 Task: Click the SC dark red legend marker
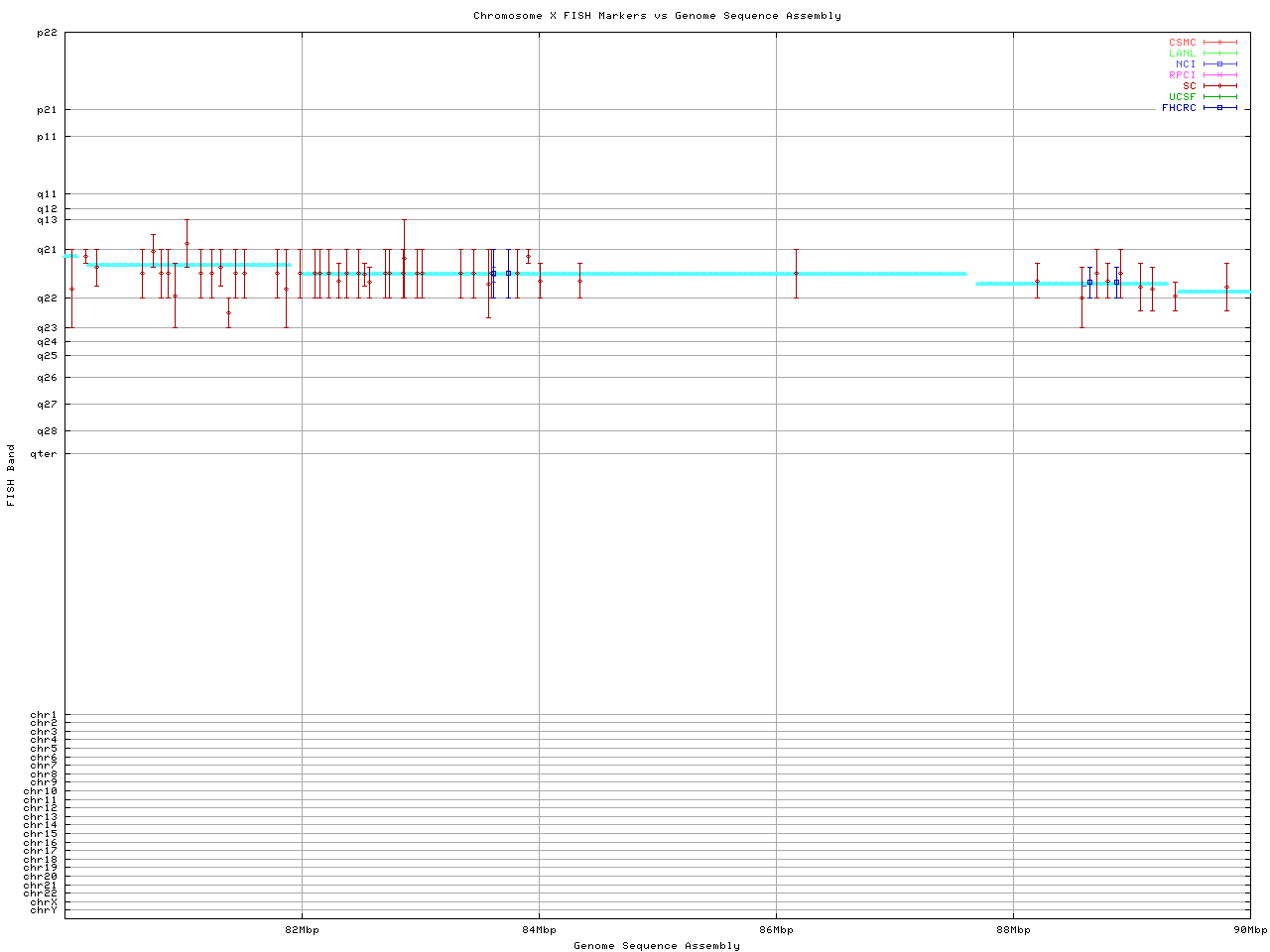(1219, 86)
